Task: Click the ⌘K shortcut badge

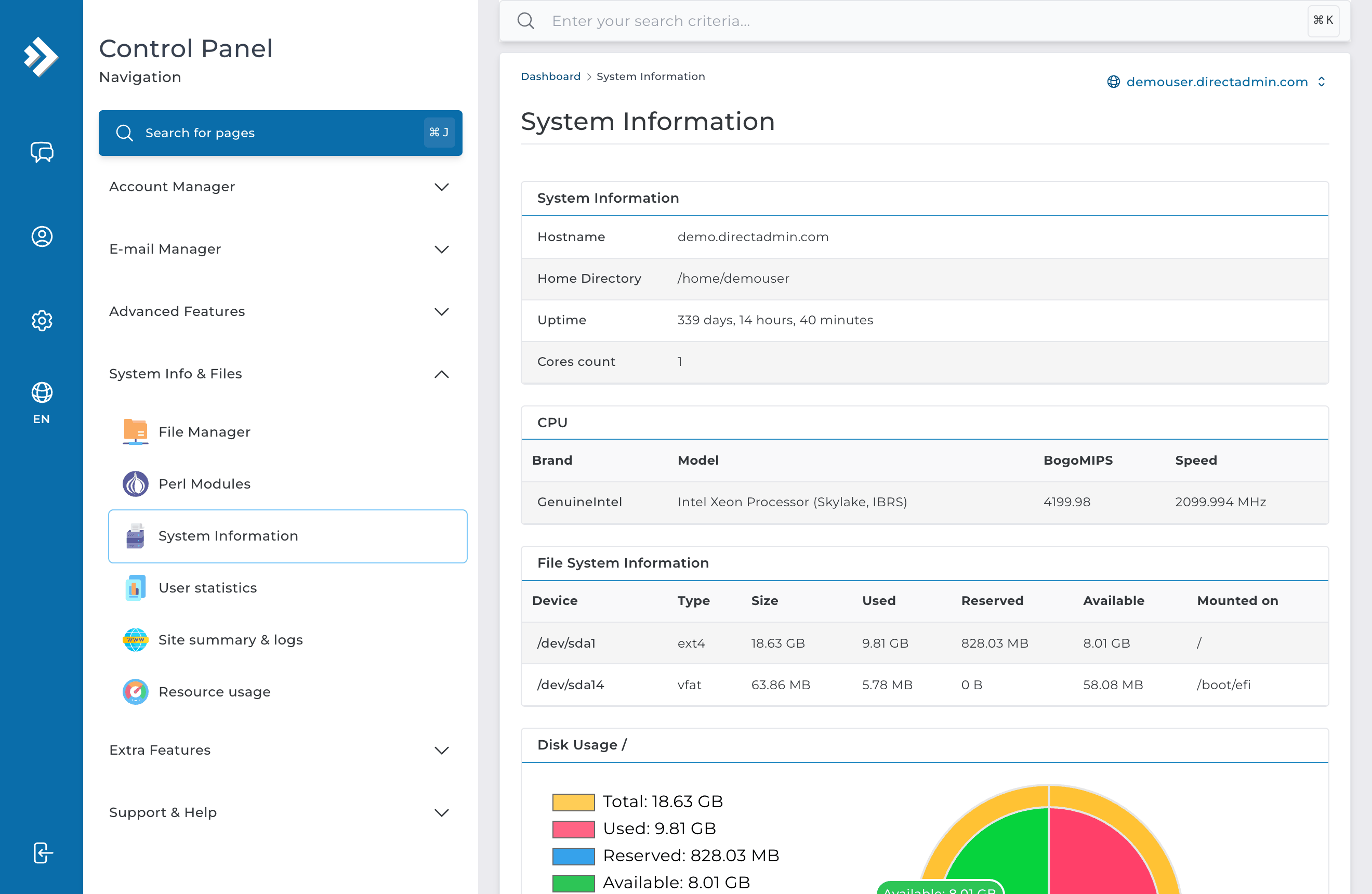Action: (x=1323, y=21)
